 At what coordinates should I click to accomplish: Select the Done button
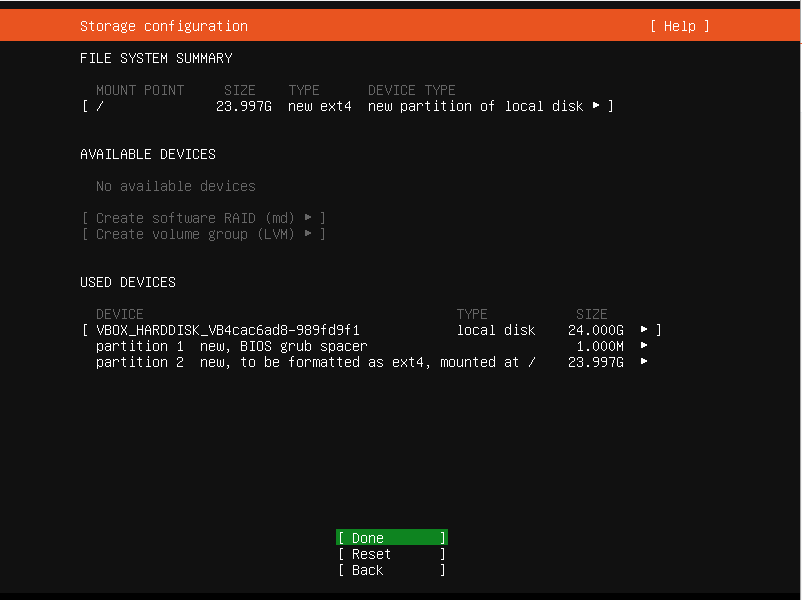click(x=392, y=538)
